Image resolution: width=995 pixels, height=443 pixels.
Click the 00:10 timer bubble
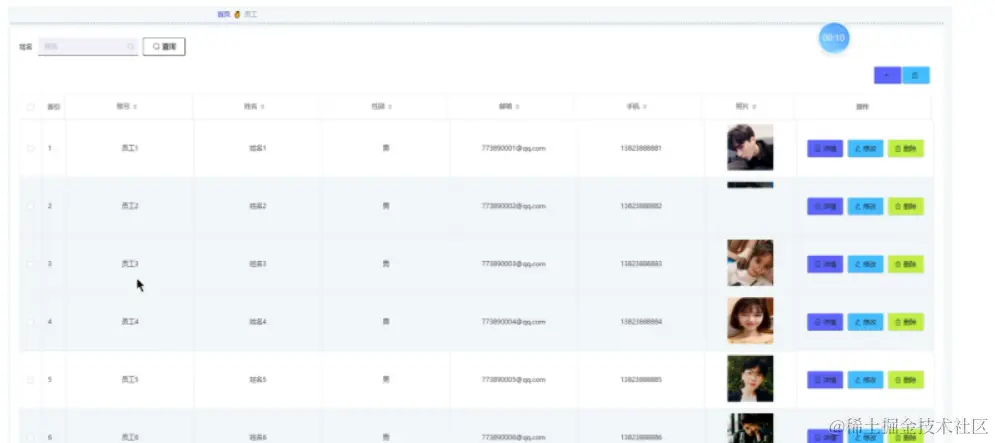pyautogui.click(x=833, y=38)
